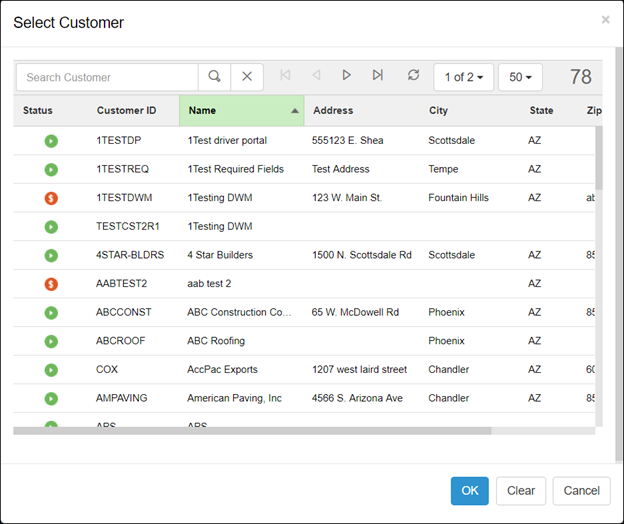Screen dimensions: 624x524
Task: Refresh the customer list
Action: [x=413, y=76]
